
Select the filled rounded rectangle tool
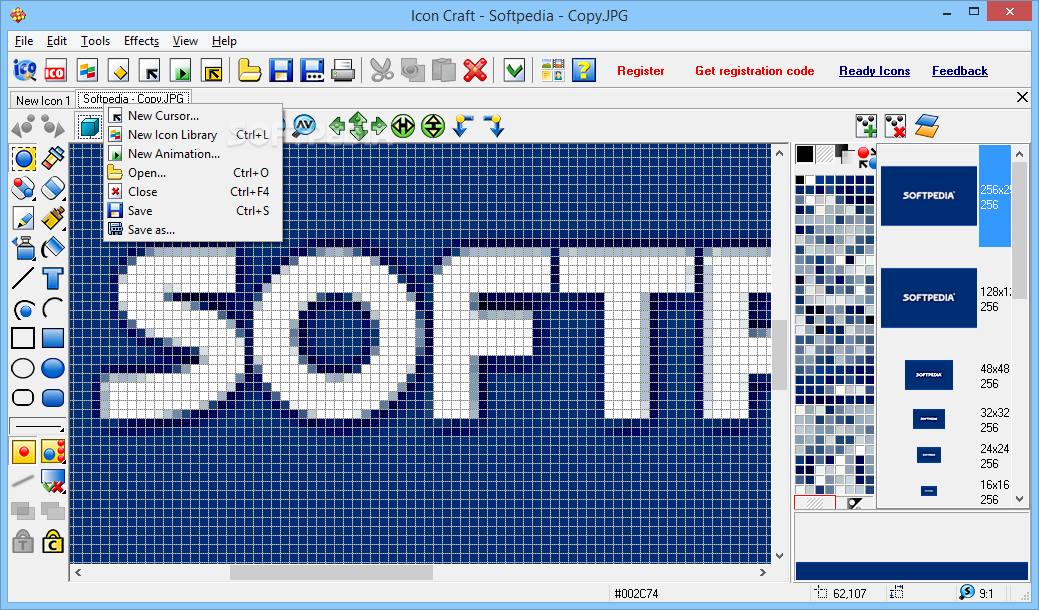point(53,397)
